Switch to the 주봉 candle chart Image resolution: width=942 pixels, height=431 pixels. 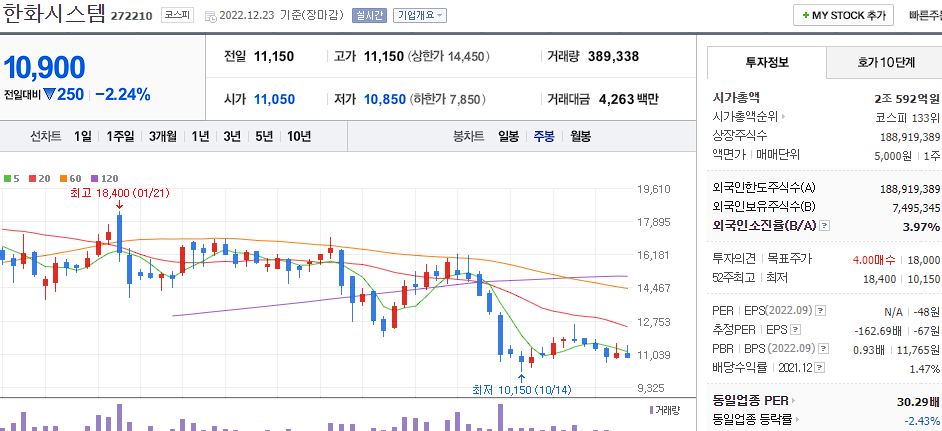pyautogui.click(x=544, y=136)
